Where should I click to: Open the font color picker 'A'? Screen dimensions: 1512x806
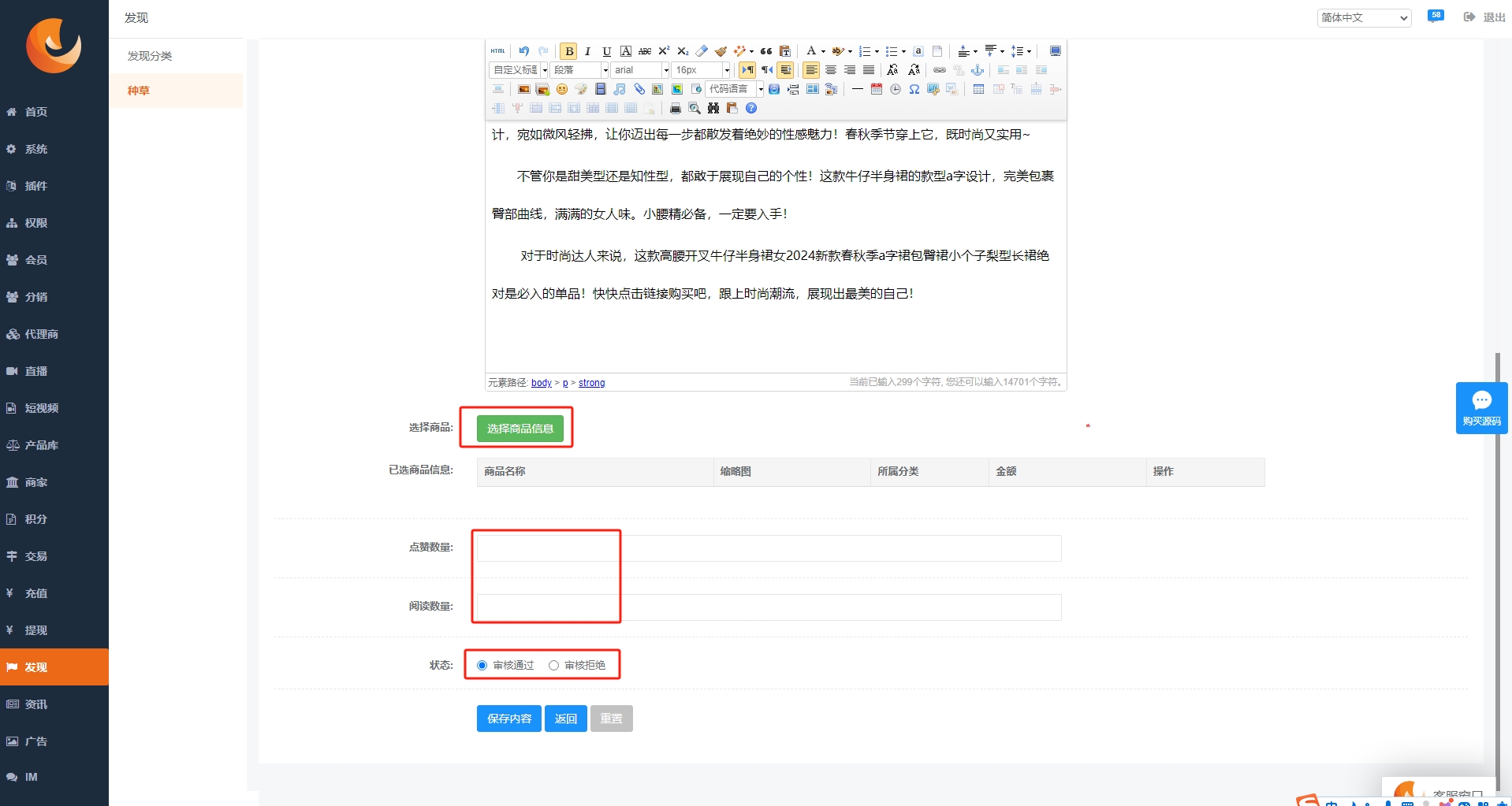[x=811, y=51]
